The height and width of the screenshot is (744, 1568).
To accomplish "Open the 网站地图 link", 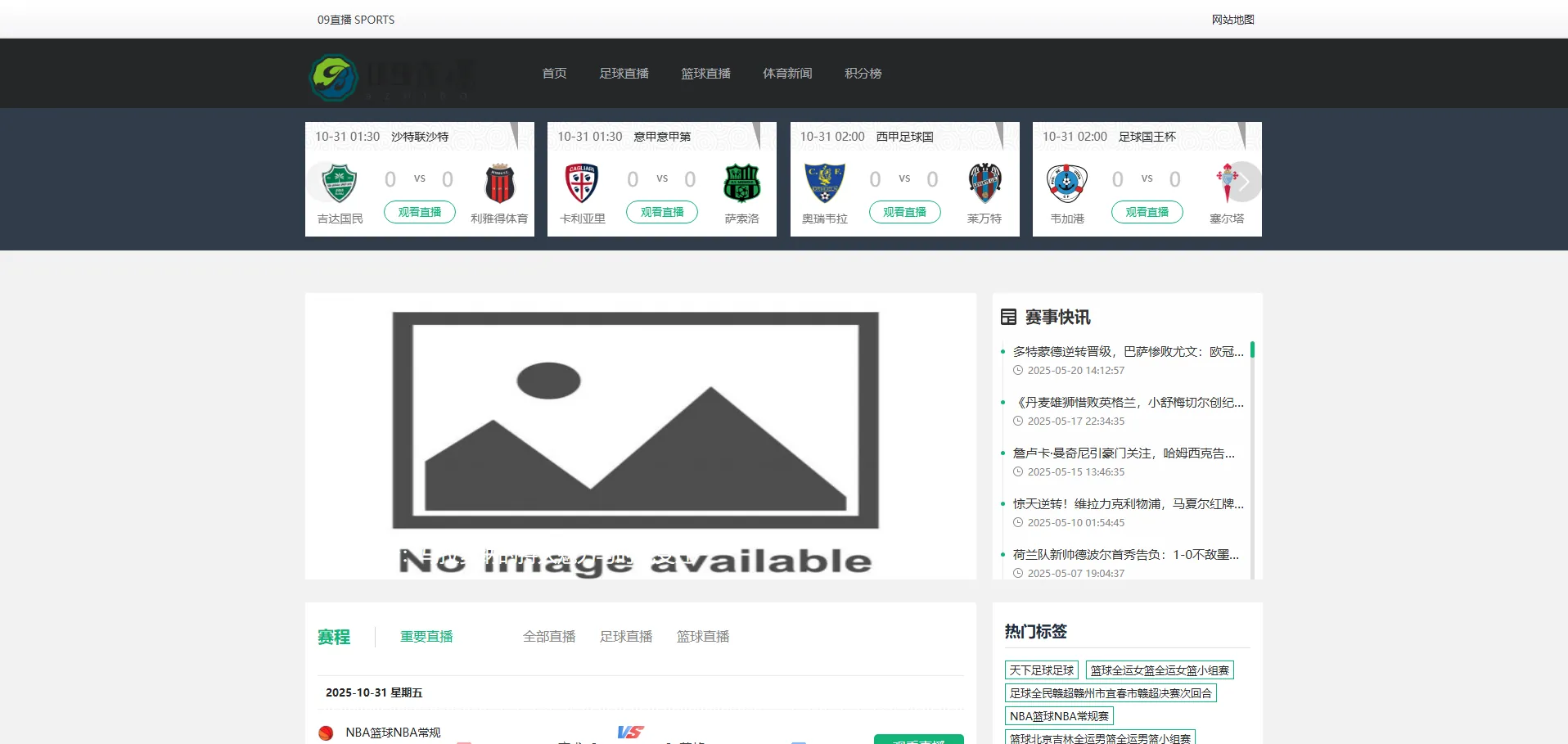I will [1232, 20].
